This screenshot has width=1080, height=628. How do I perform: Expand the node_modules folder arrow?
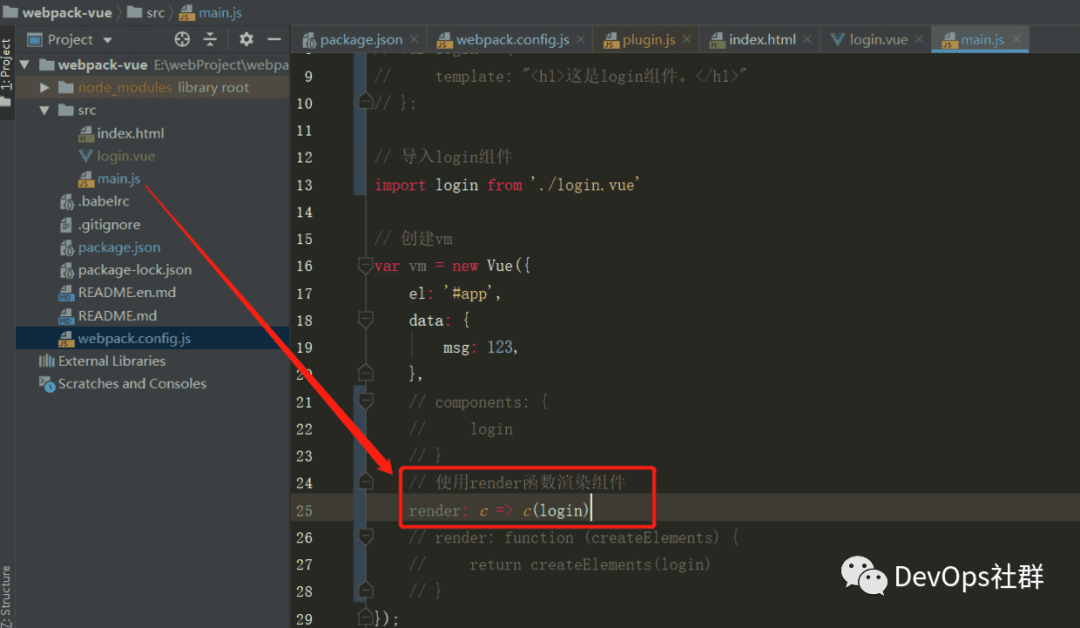(44, 87)
